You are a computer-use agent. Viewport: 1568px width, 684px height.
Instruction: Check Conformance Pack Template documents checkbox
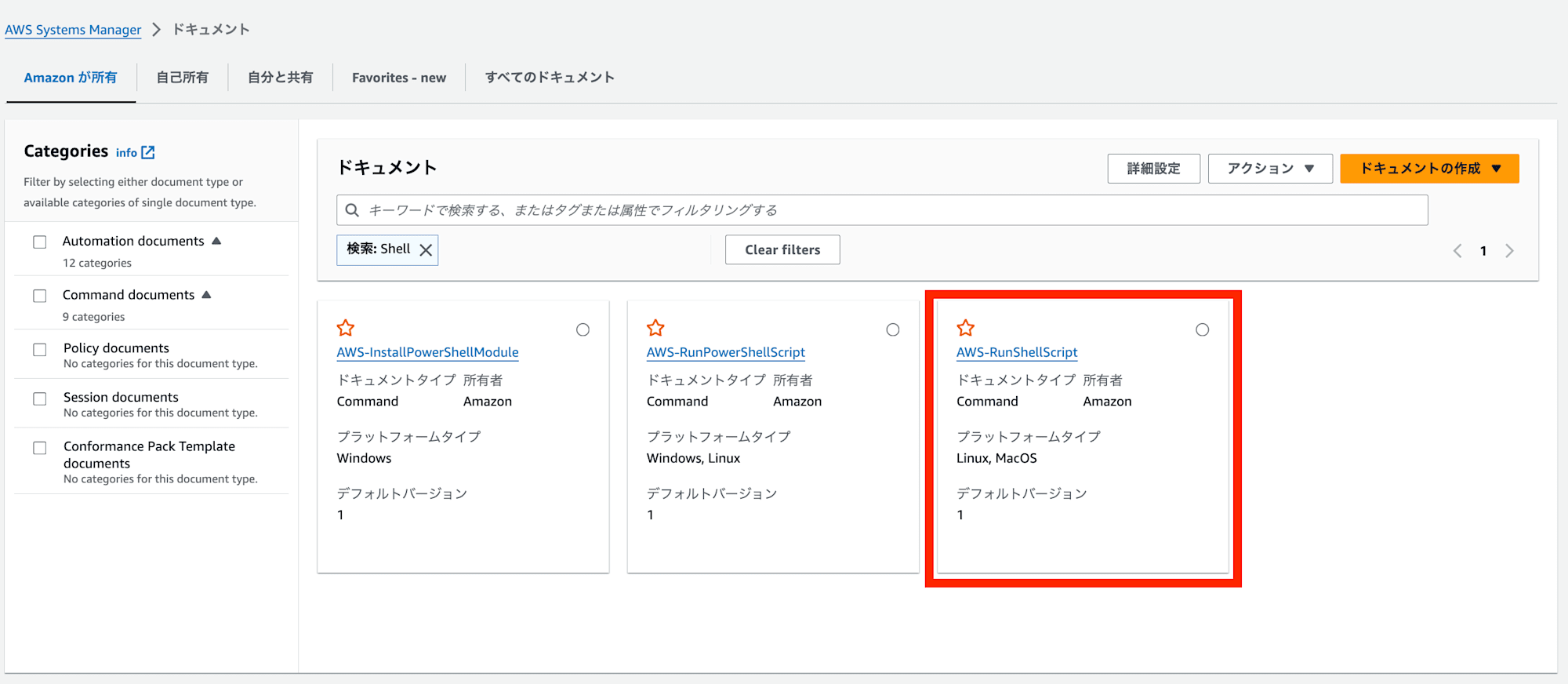pyautogui.click(x=40, y=448)
